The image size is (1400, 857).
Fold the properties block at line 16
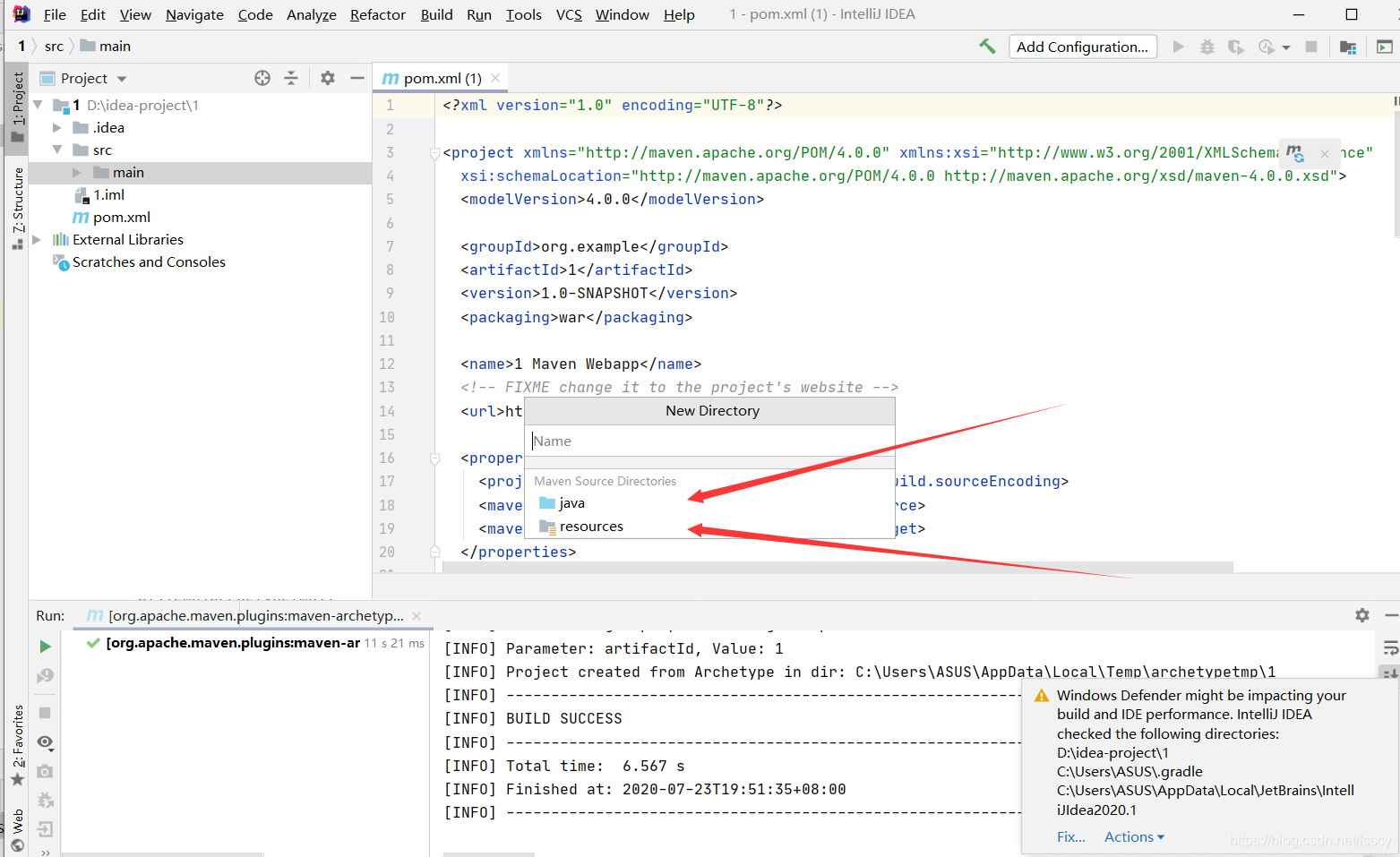coord(434,458)
